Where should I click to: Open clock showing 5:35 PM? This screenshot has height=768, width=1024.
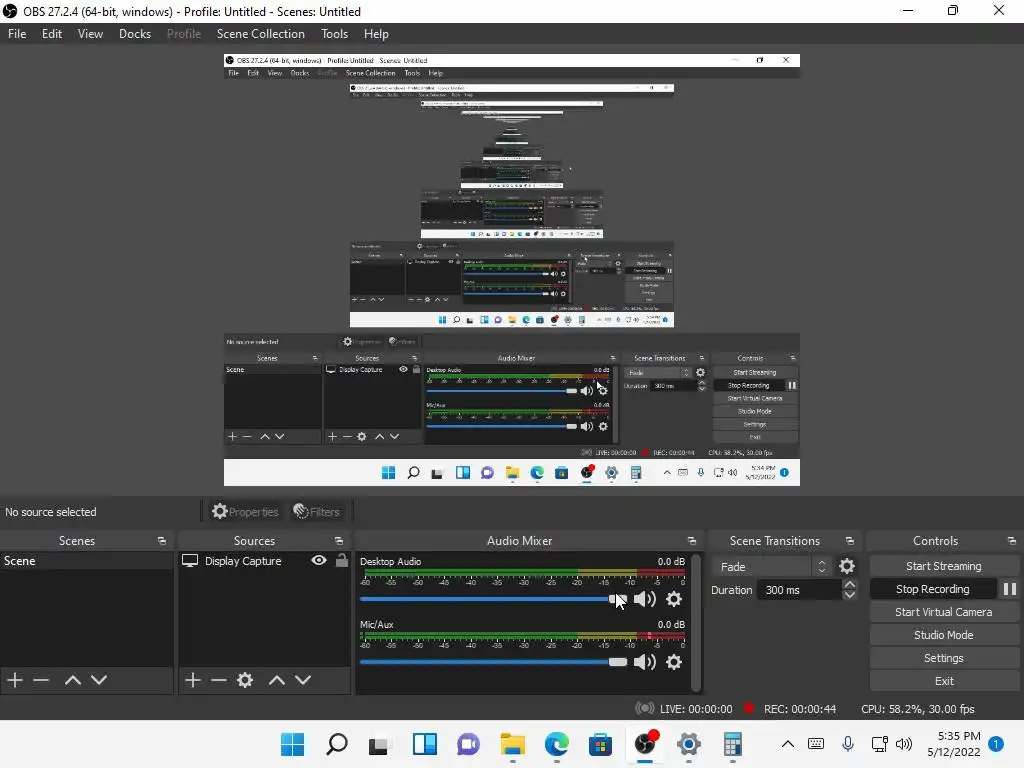(x=954, y=744)
